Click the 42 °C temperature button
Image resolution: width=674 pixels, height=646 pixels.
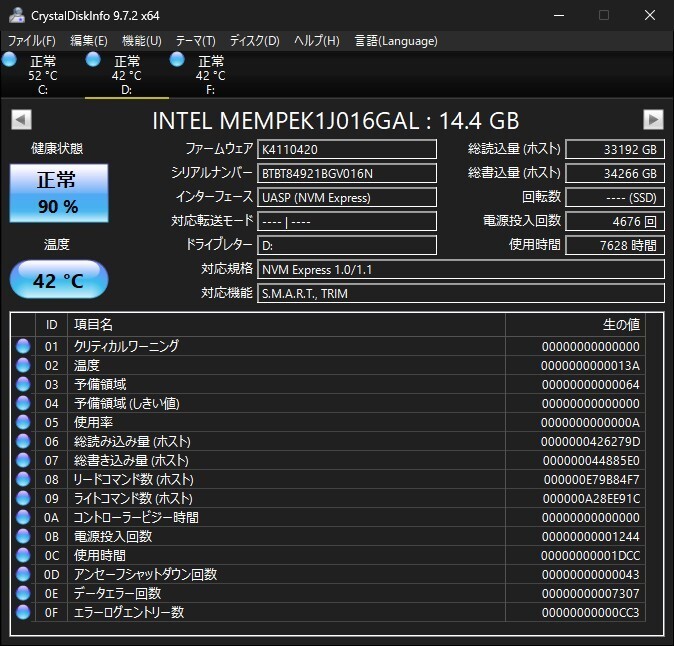58,280
